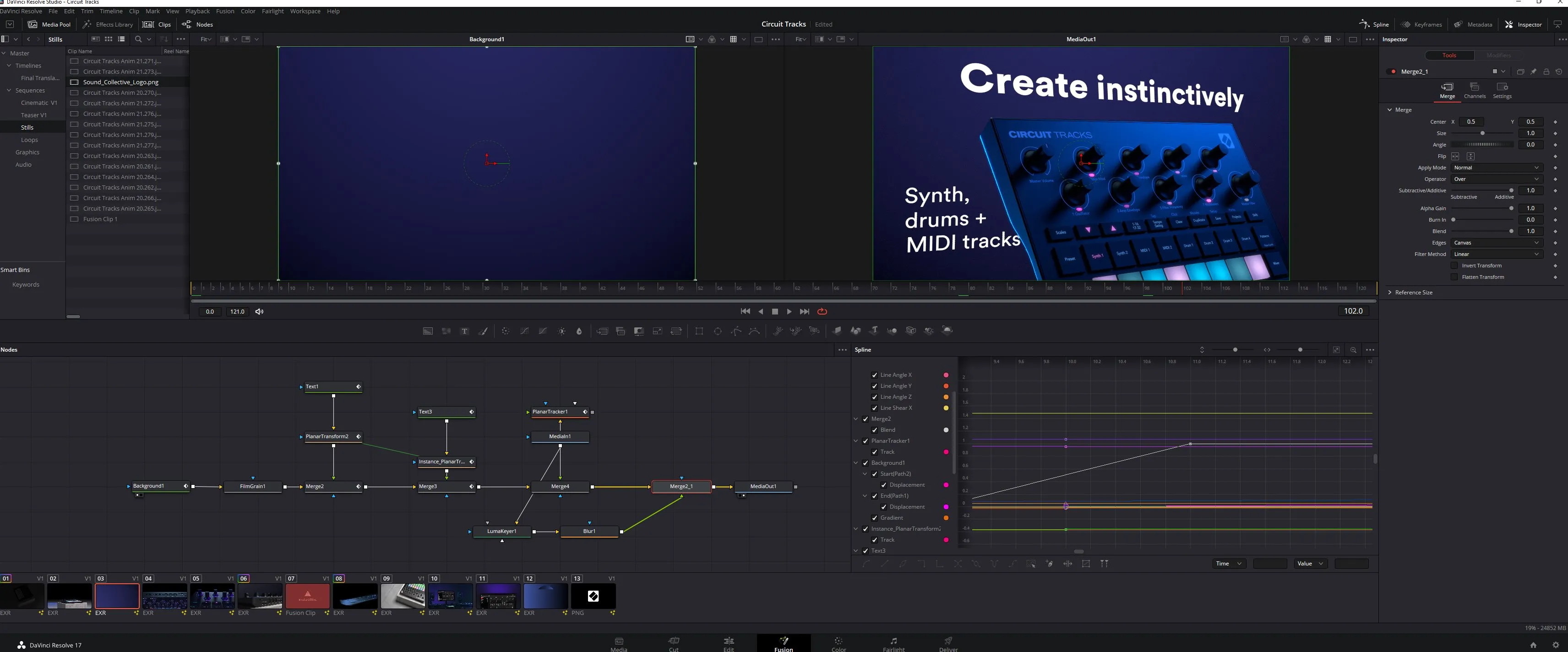Image resolution: width=1568 pixels, height=652 pixels.
Task: Select the Modifiers button in Inspector
Action: [x=1498, y=55]
